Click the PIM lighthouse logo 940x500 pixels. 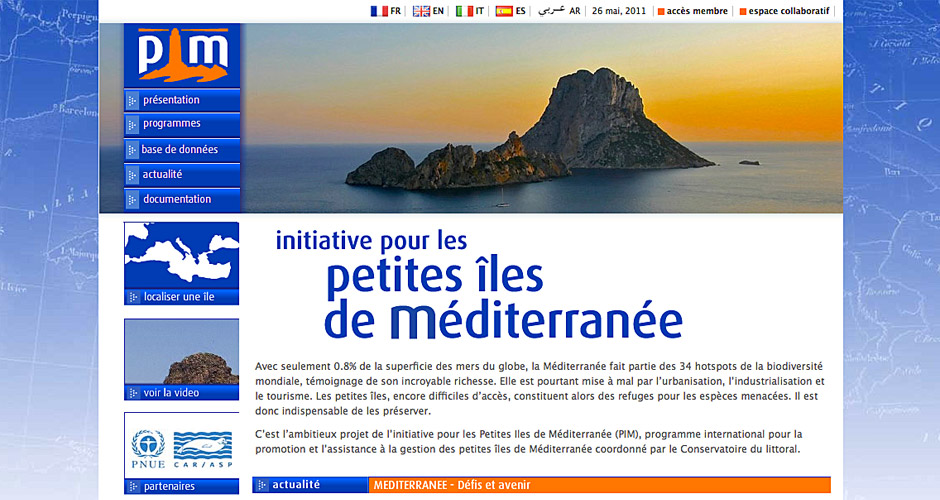coord(183,55)
